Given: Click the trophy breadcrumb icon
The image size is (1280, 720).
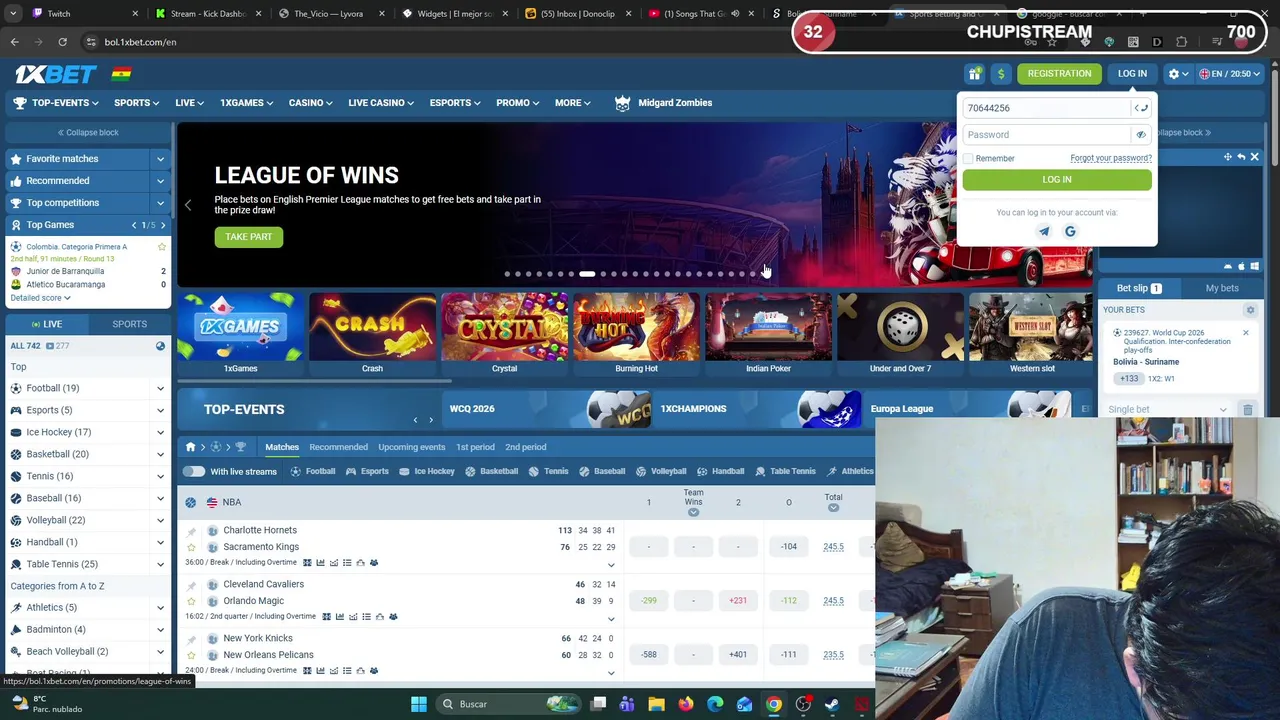Looking at the screenshot, I should pos(240,447).
